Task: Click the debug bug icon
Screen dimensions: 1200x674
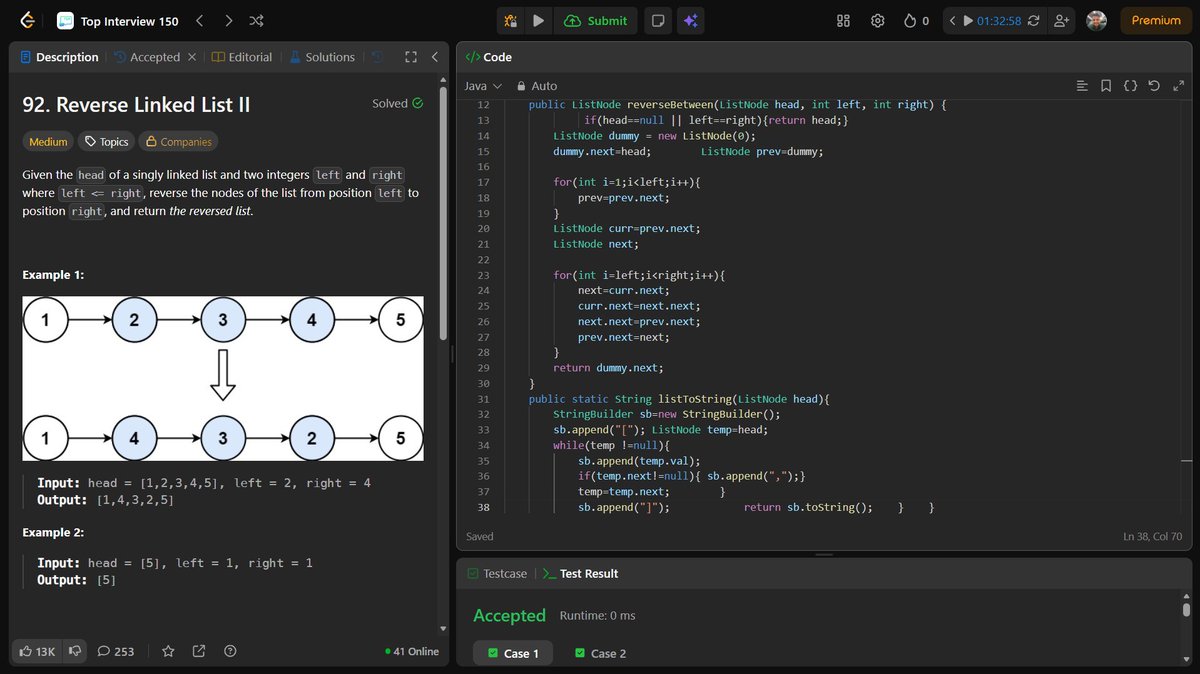Action: click(510, 20)
